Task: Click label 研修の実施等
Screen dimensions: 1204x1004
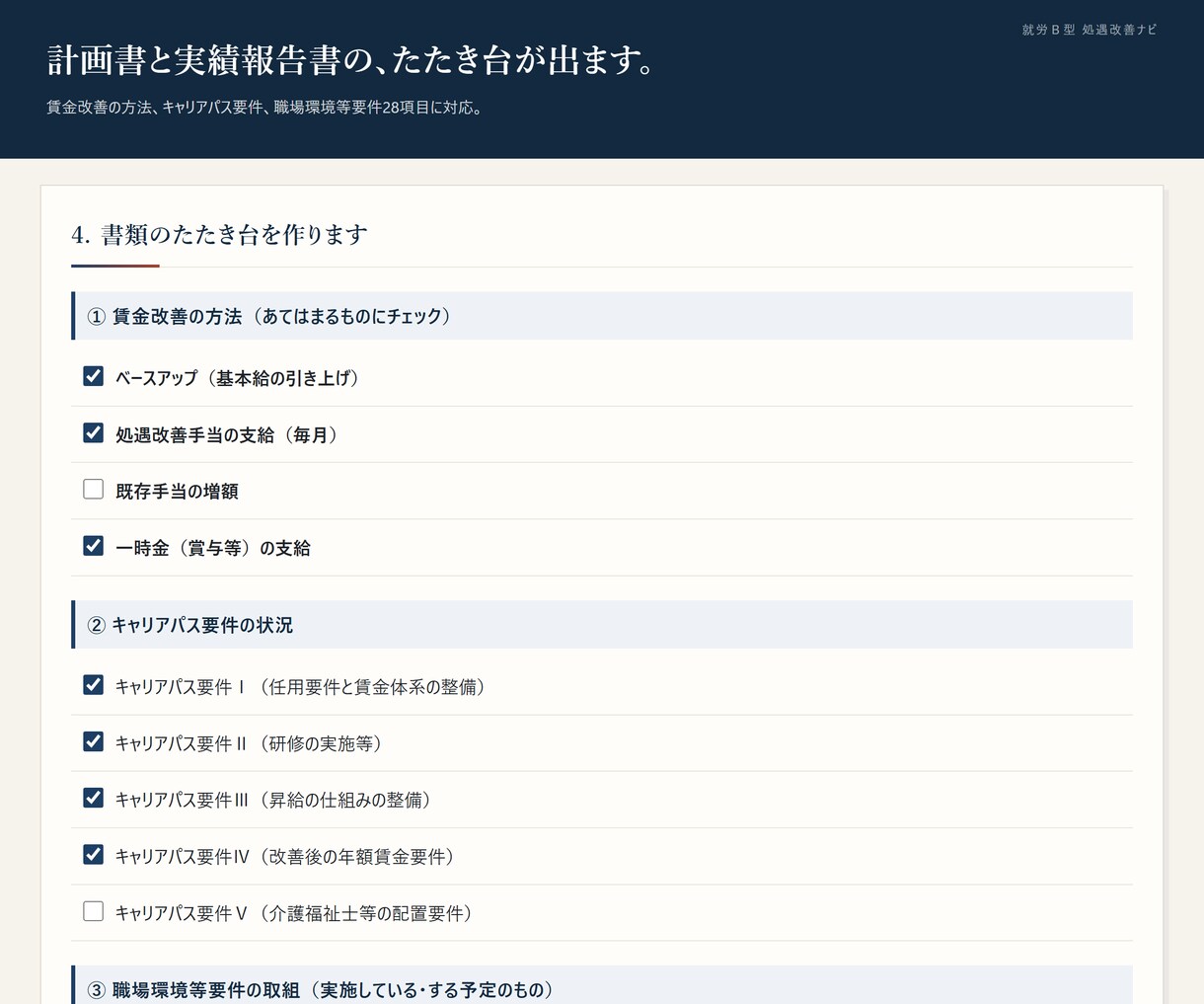Action: pyautogui.click(x=321, y=744)
